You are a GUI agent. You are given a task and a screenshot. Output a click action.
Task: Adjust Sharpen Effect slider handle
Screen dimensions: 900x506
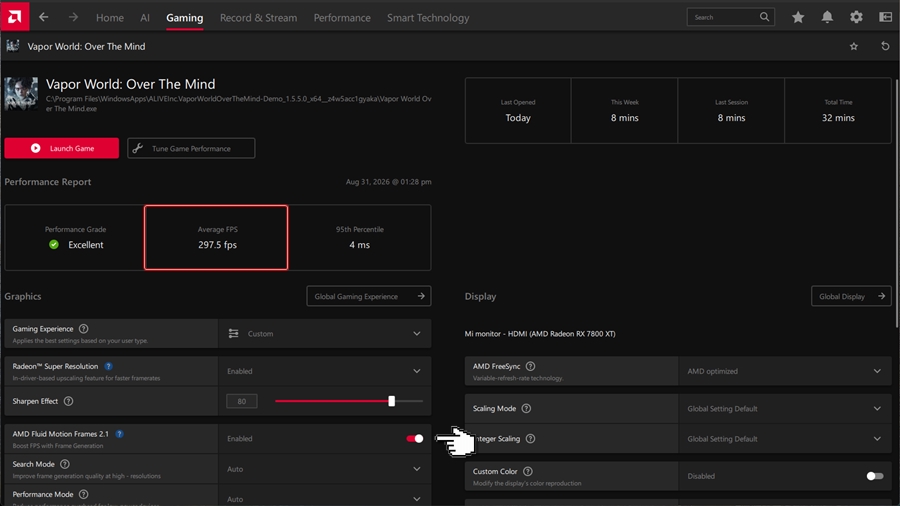click(391, 401)
